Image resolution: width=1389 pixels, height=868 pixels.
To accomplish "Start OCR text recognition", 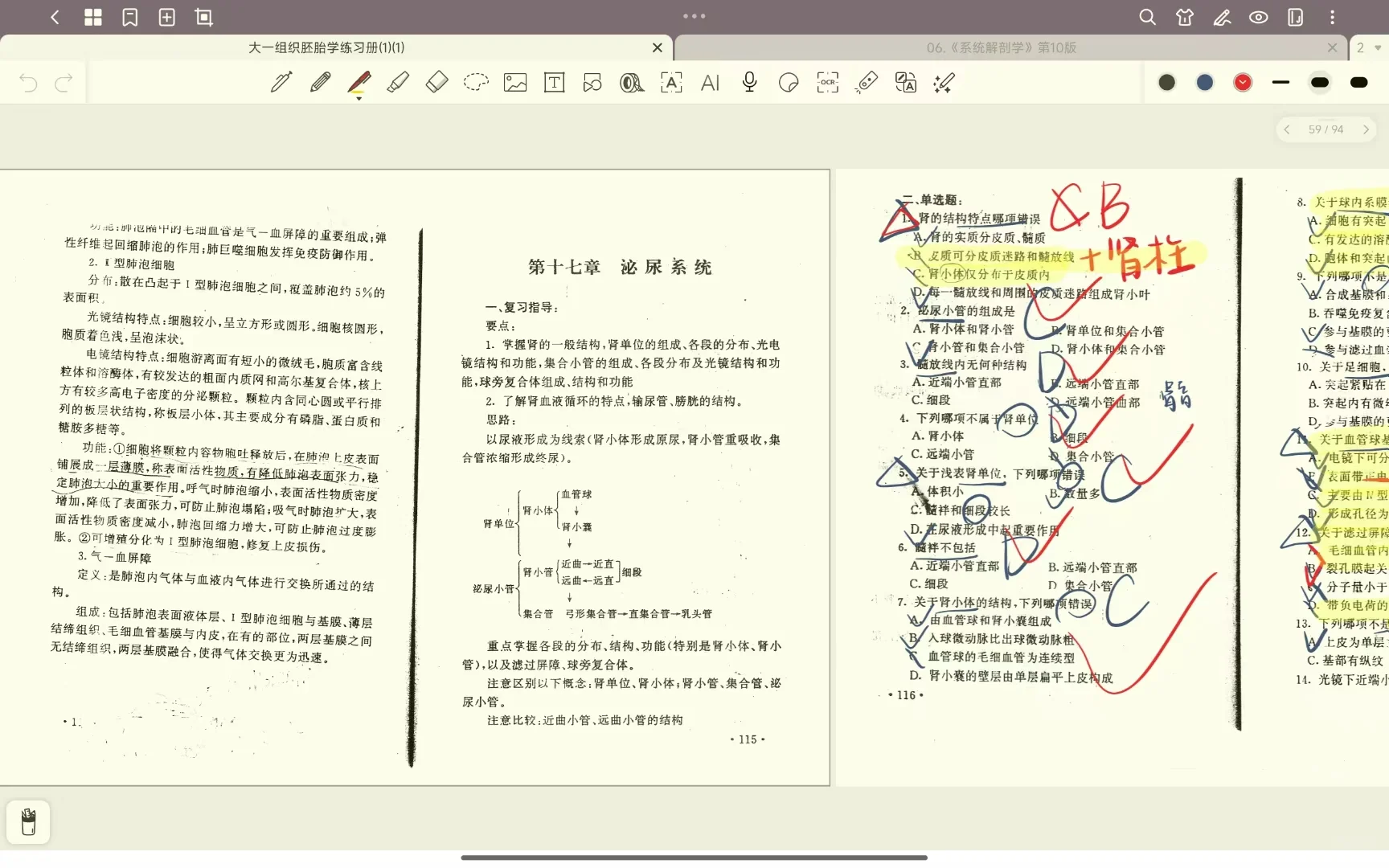I will click(x=827, y=82).
